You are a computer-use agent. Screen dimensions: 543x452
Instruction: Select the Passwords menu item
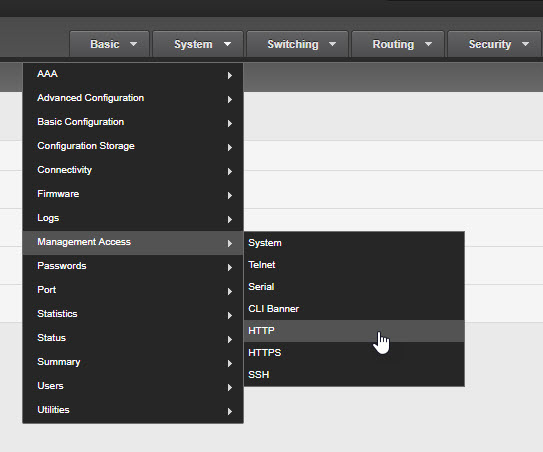[133, 266]
